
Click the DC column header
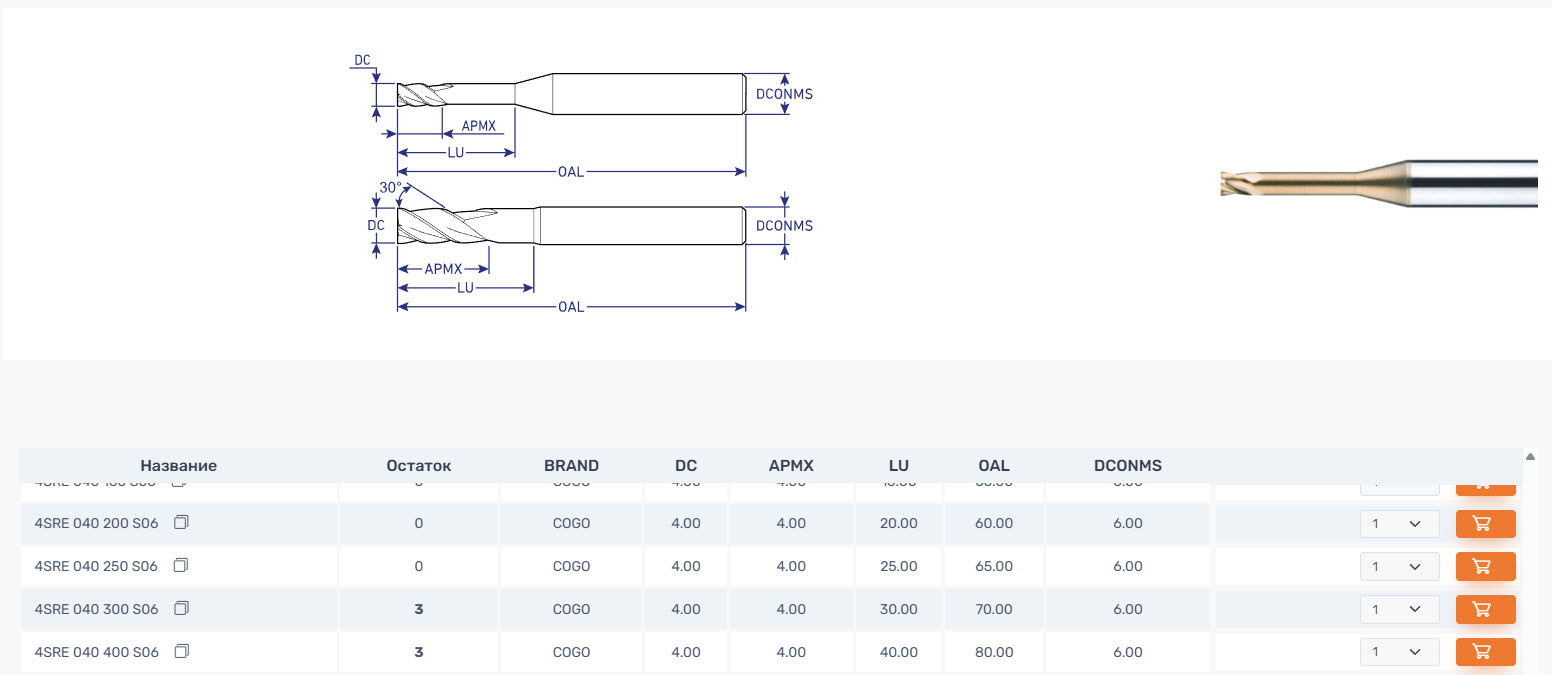(686, 466)
